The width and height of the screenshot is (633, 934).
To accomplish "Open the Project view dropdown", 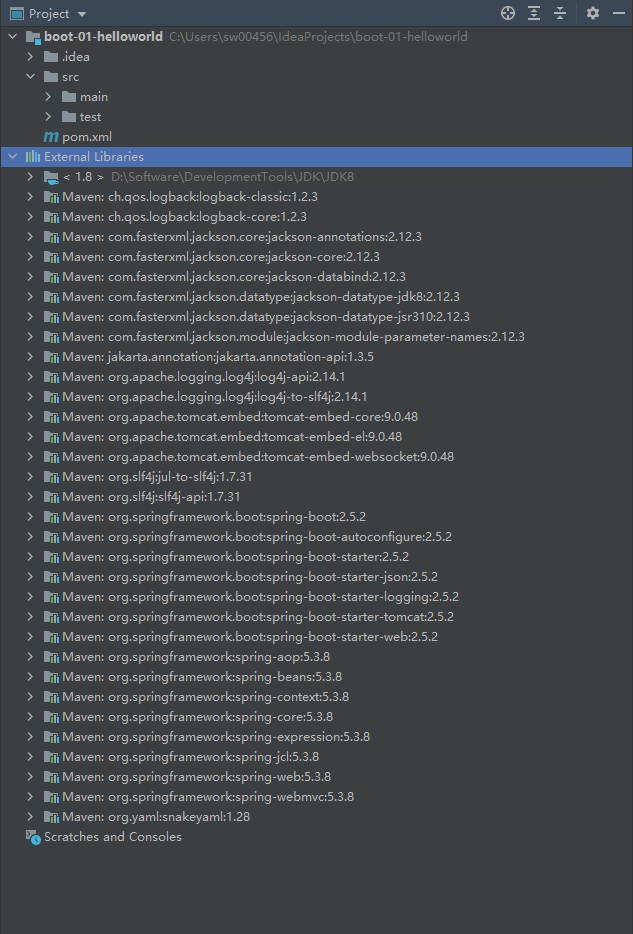I will click(x=82, y=14).
